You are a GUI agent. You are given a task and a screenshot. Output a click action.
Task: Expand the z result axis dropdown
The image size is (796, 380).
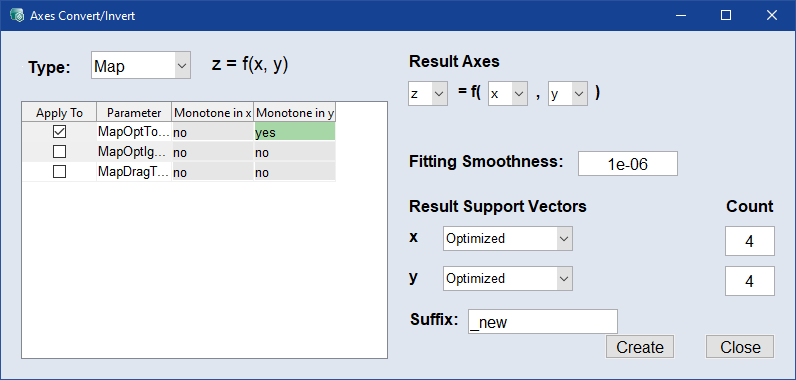428,93
